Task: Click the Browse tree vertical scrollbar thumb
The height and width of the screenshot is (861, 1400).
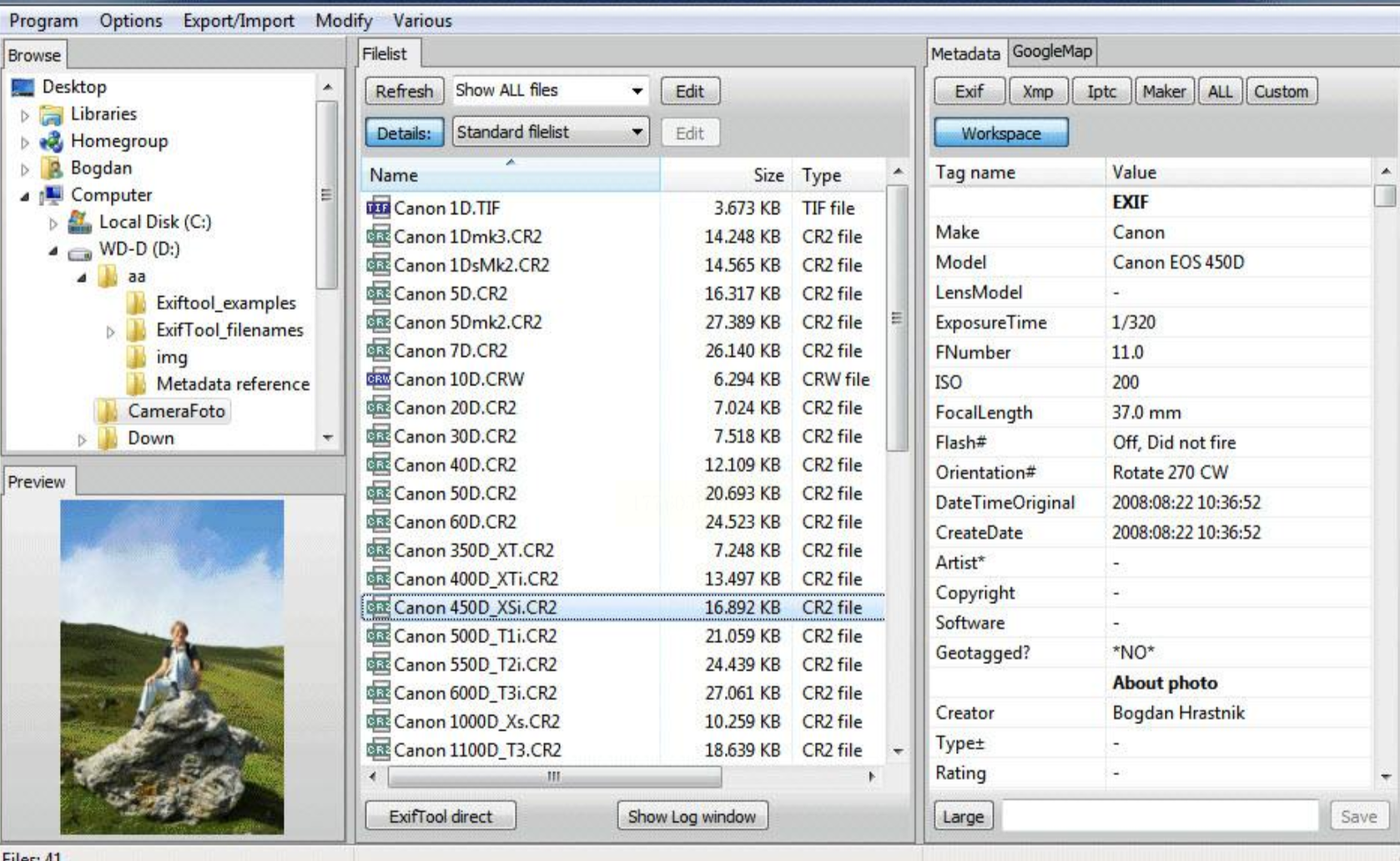Action: 327,195
